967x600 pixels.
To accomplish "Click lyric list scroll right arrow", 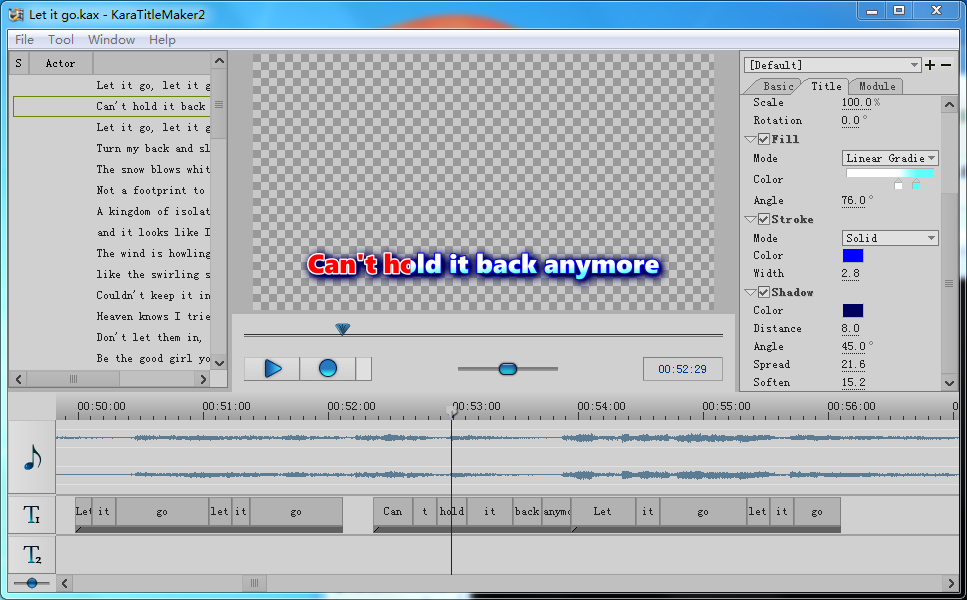I will (203, 379).
